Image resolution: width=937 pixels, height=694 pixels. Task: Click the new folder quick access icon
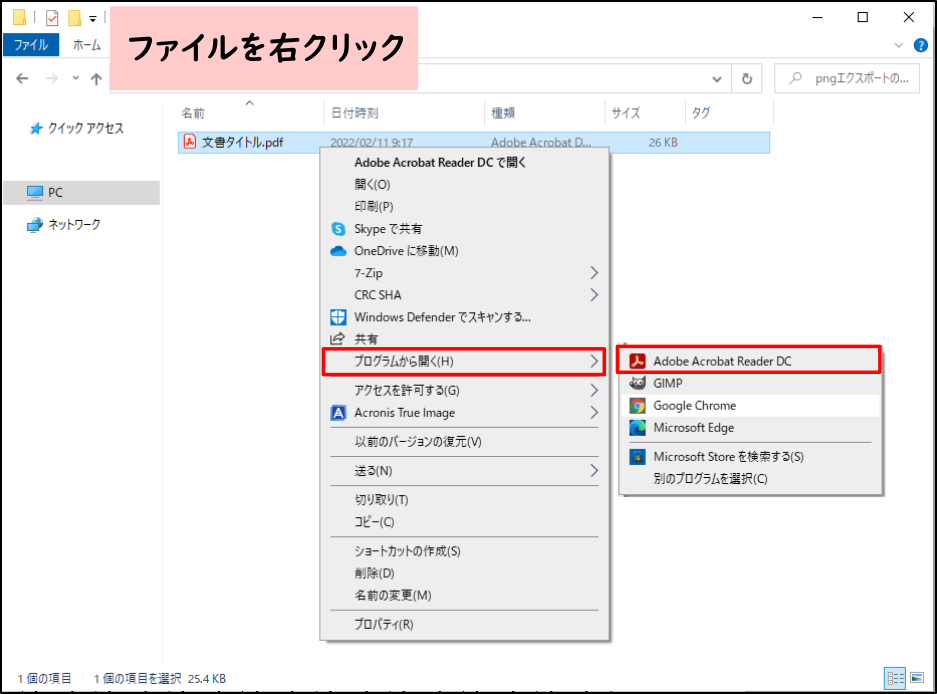click(74, 18)
